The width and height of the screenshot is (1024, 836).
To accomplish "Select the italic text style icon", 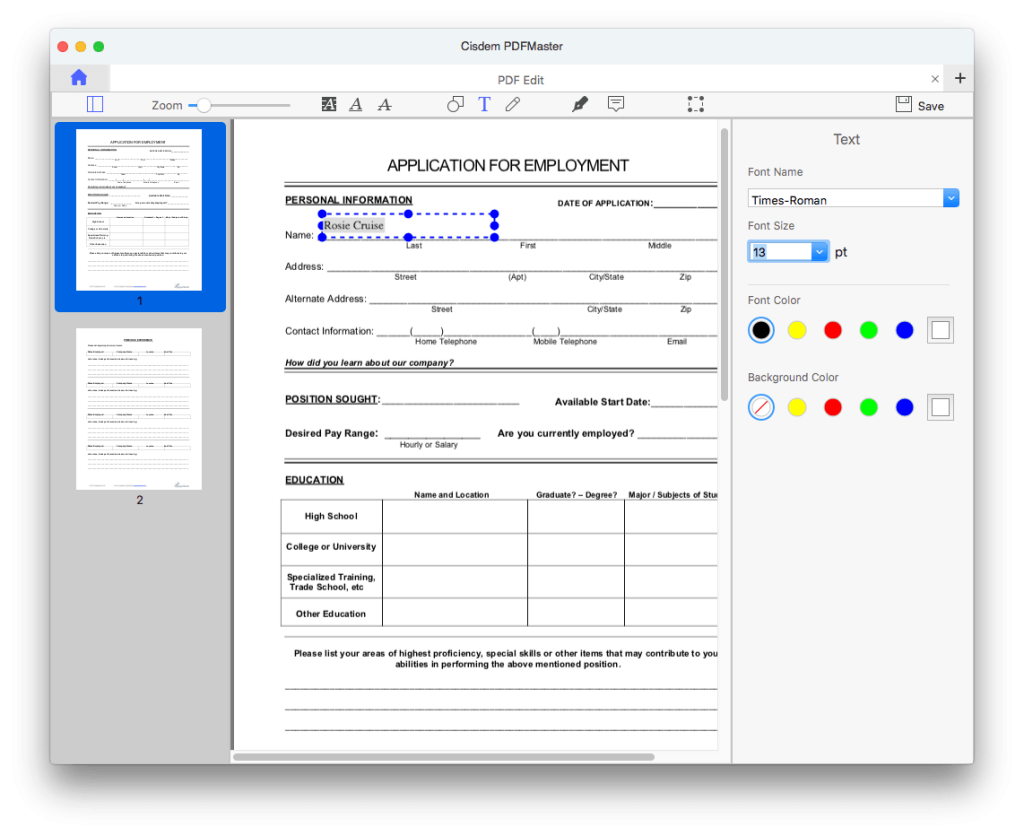I will point(355,104).
